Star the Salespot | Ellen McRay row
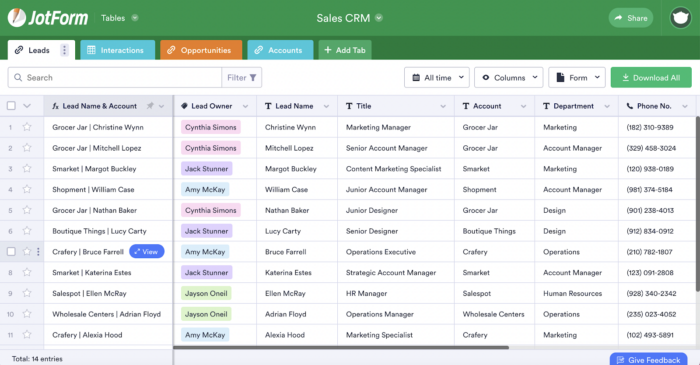 click(27, 293)
